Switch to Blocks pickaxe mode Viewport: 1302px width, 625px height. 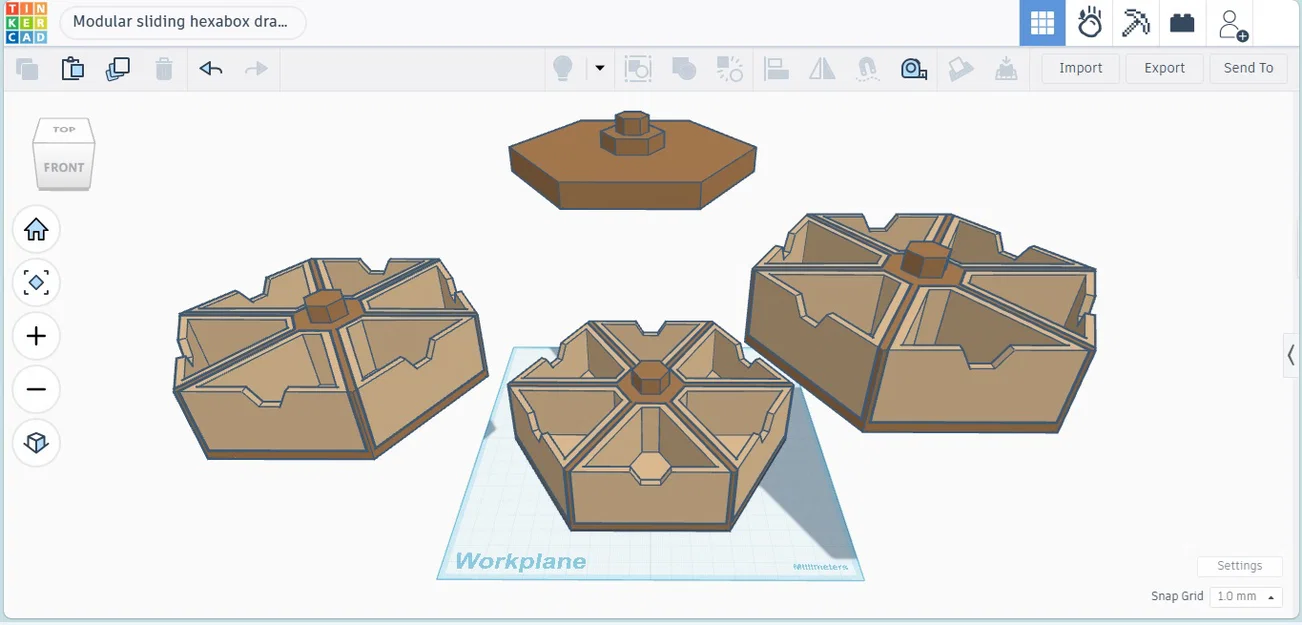[x=1136, y=23]
